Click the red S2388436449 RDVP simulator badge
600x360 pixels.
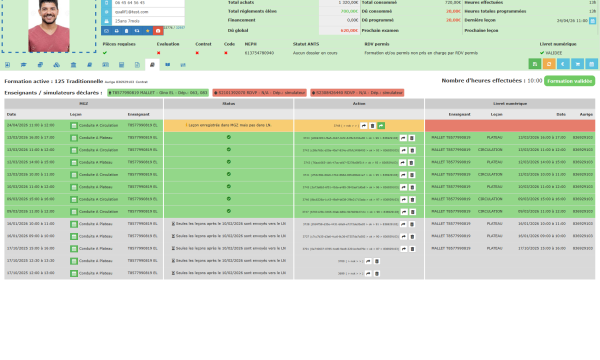[x=357, y=93]
